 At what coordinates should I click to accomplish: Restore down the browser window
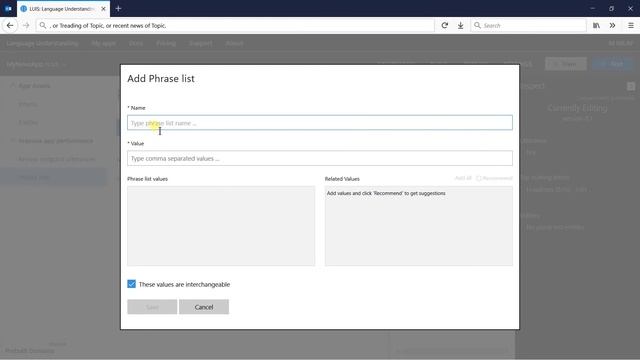611,8
